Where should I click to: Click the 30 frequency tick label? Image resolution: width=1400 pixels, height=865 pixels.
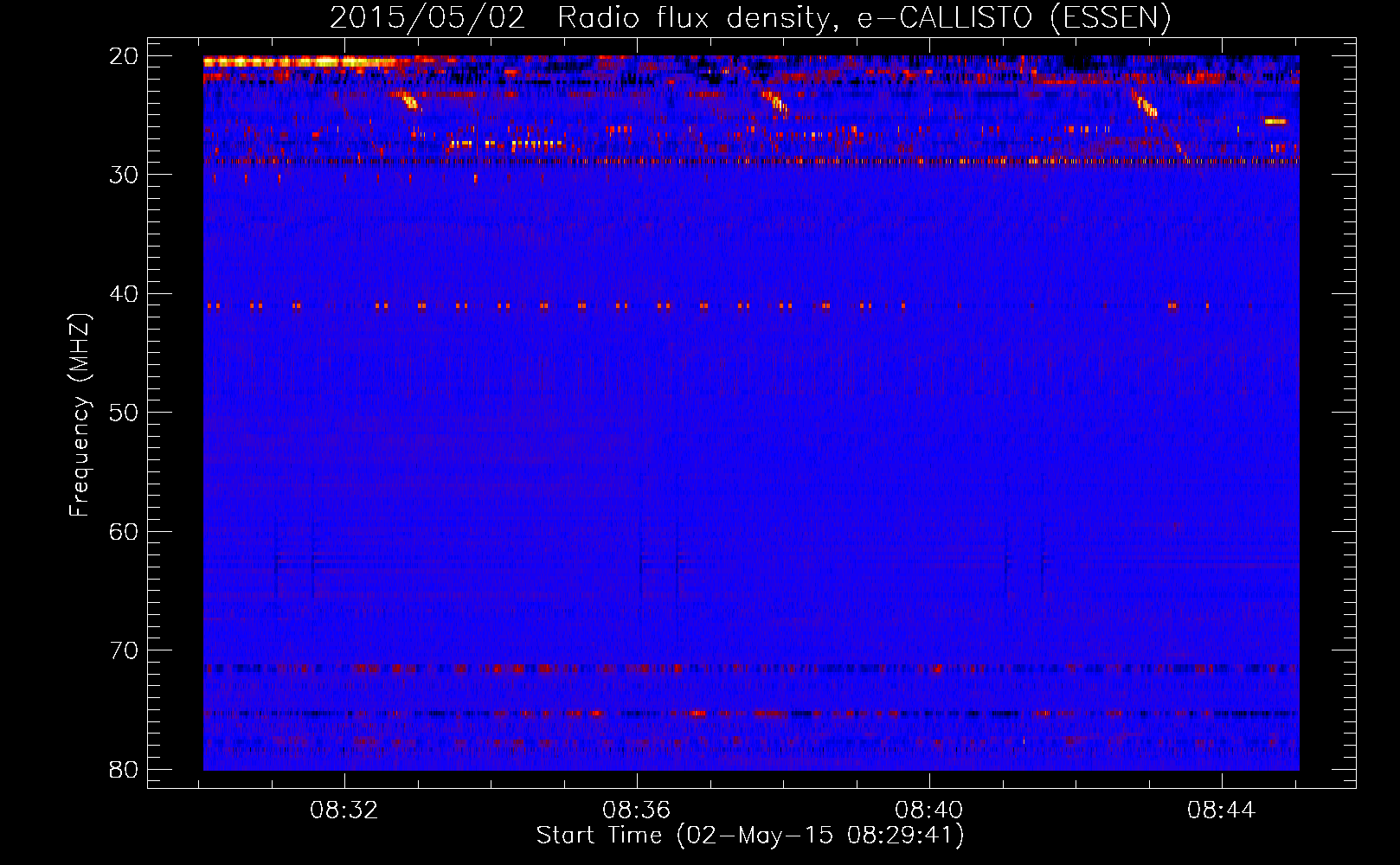tap(124, 175)
